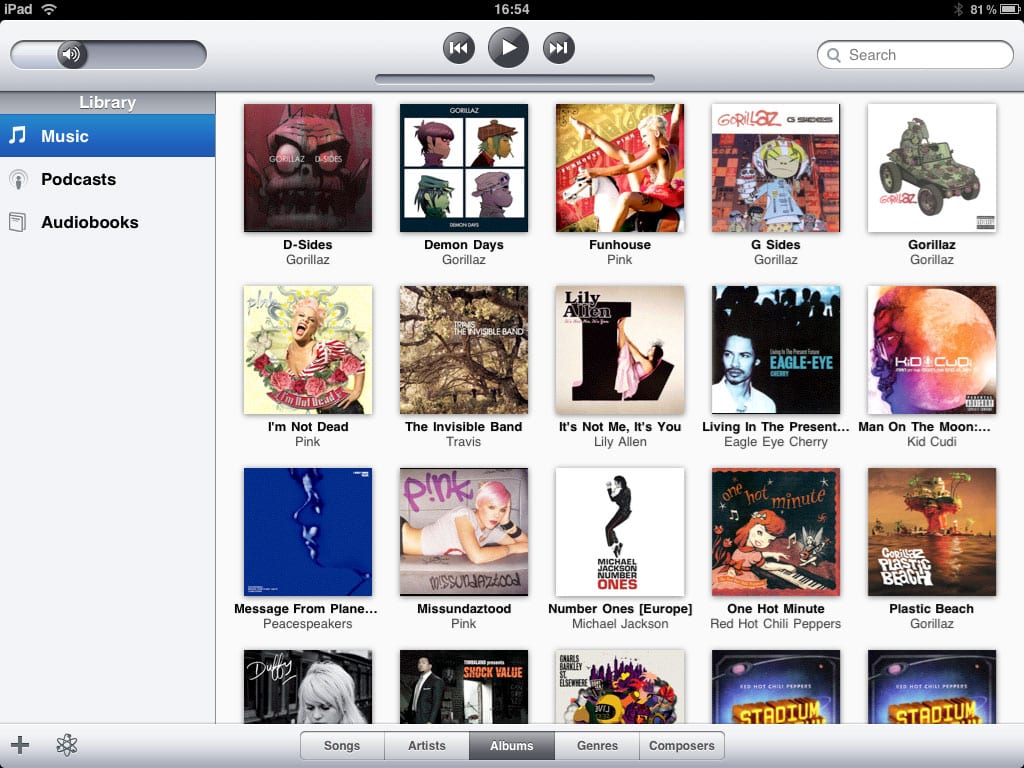Viewport: 1024px width, 768px height.
Task: Click the 'Travis' artist name
Action: 464,442
